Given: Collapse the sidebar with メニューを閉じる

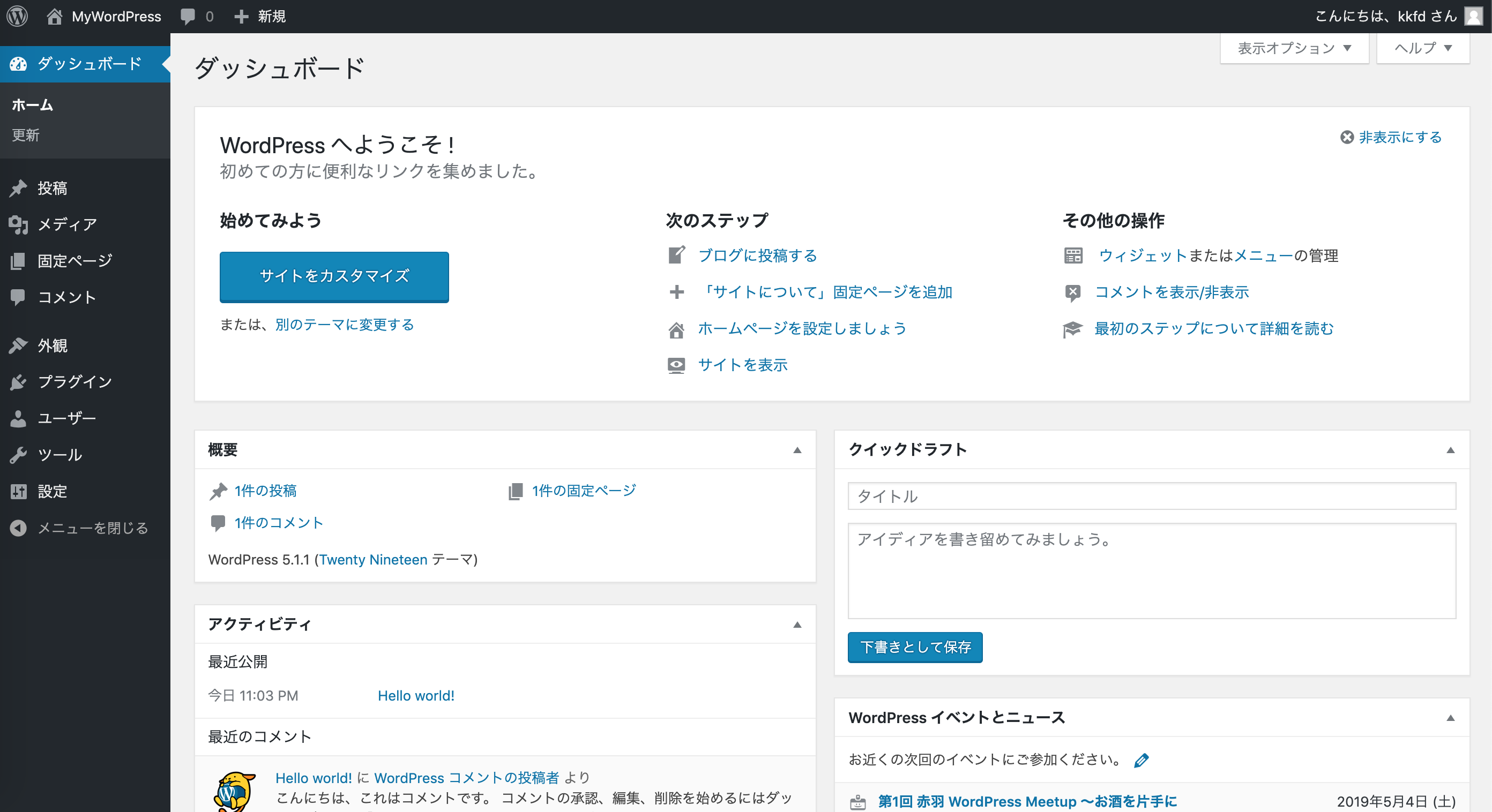Looking at the screenshot, I should coord(80,528).
